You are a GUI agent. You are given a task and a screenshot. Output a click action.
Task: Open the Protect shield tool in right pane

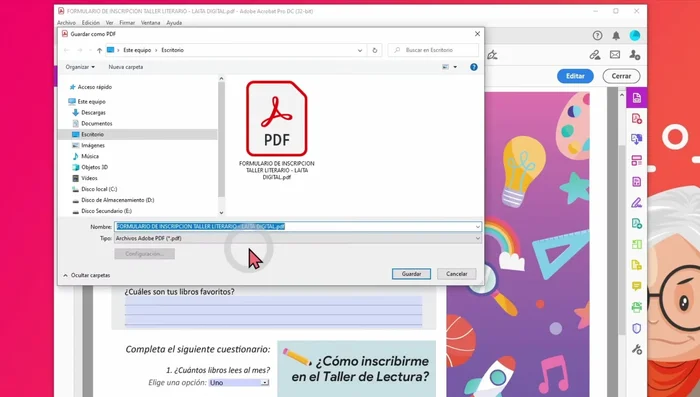(x=637, y=328)
